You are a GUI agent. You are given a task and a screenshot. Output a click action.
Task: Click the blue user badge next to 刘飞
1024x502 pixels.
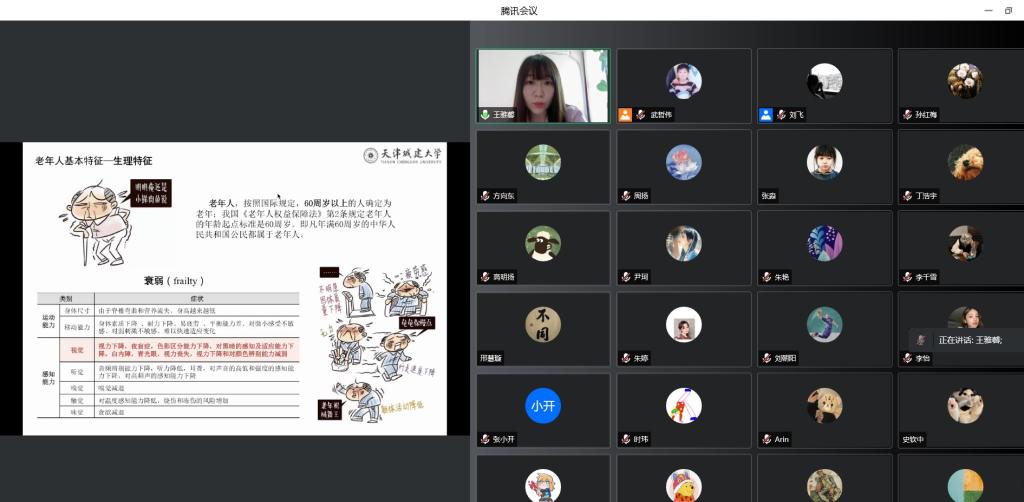tap(765, 115)
